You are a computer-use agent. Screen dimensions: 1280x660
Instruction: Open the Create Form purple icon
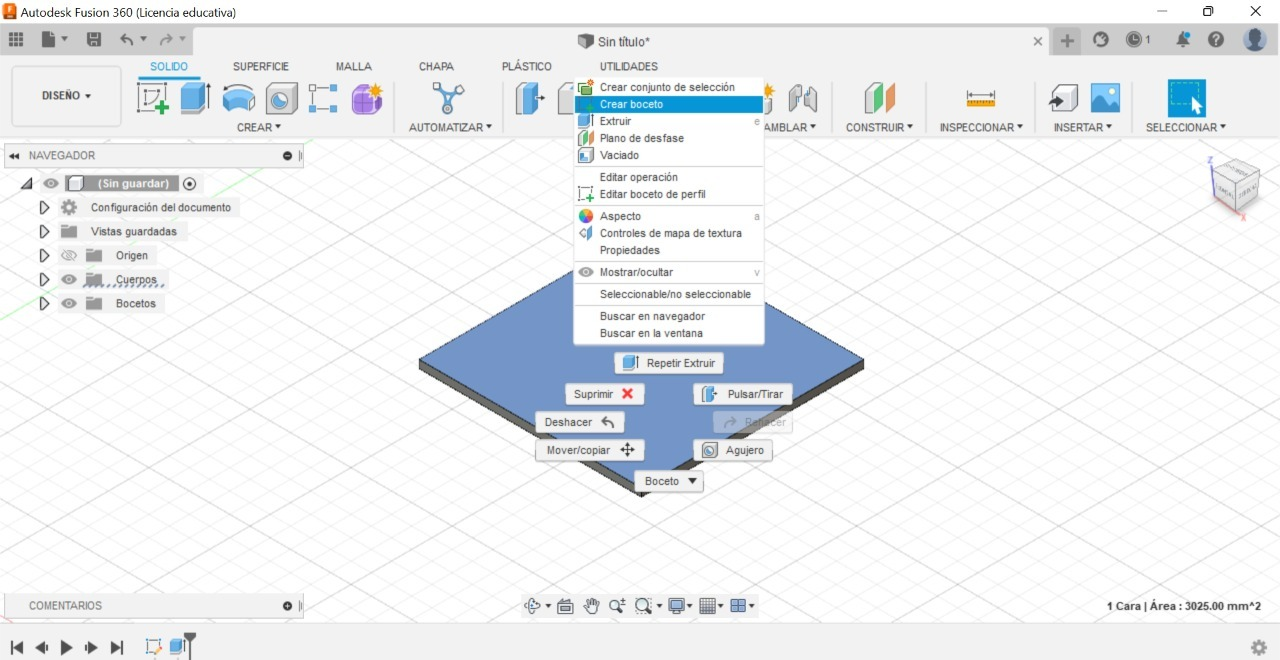[367, 98]
